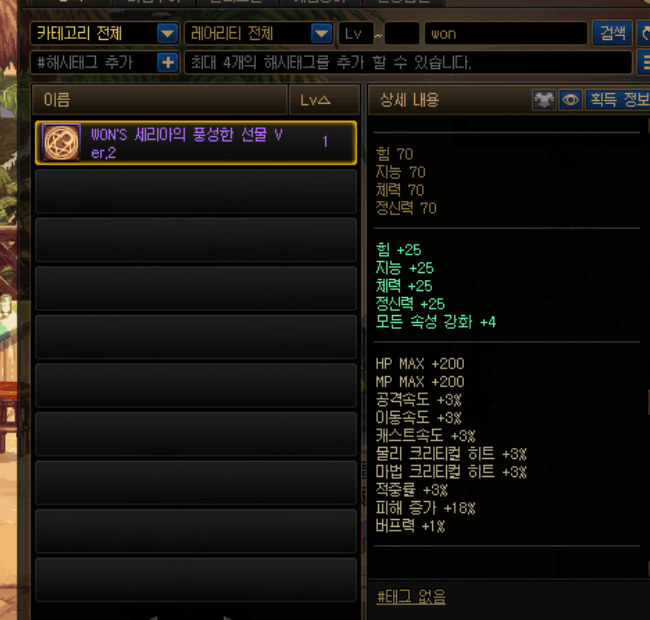
Task: Click the circular emblem item thumbnail
Action: pyautogui.click(x=61, y=143)
